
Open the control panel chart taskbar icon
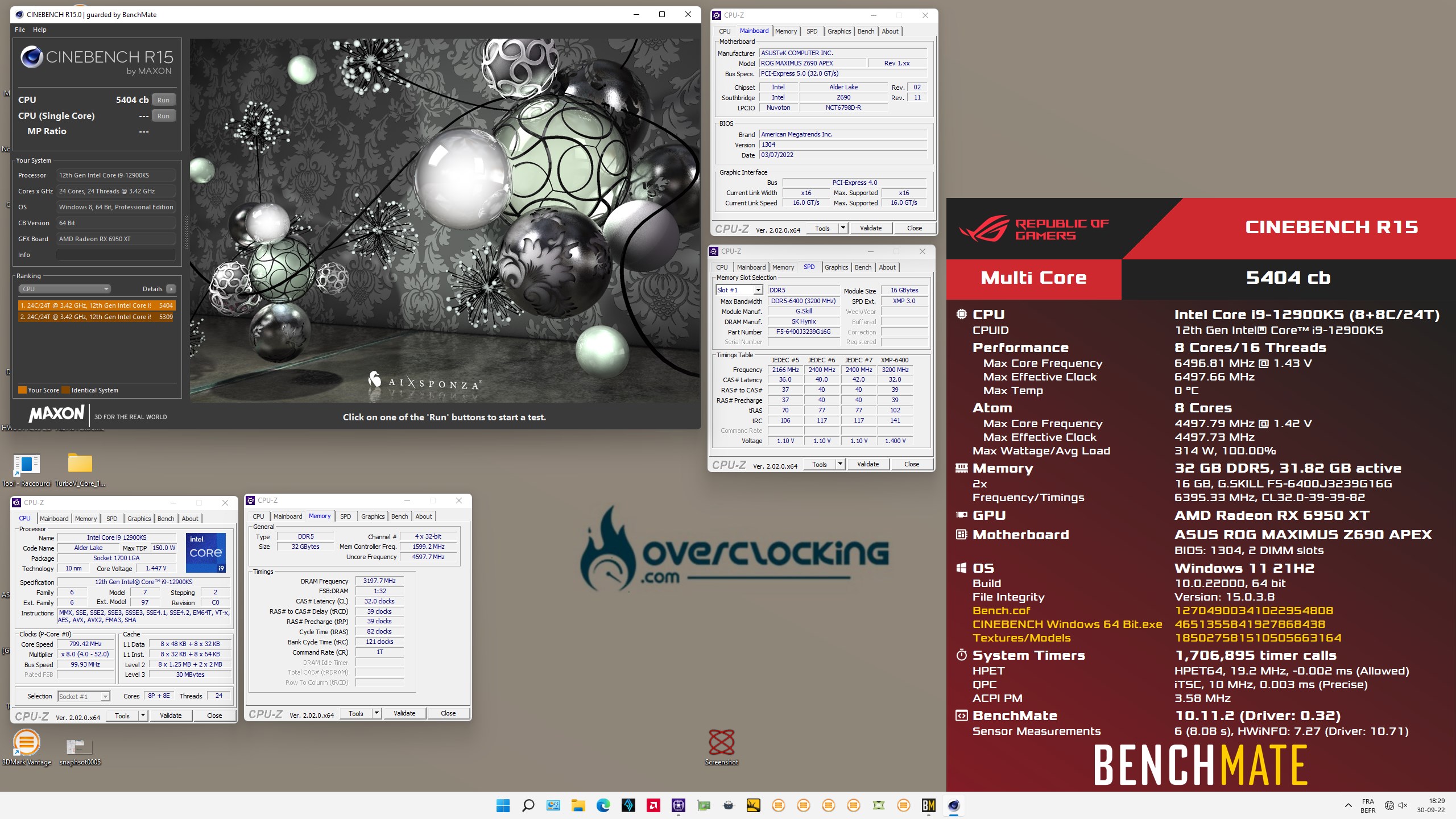[x=553, y=805]
